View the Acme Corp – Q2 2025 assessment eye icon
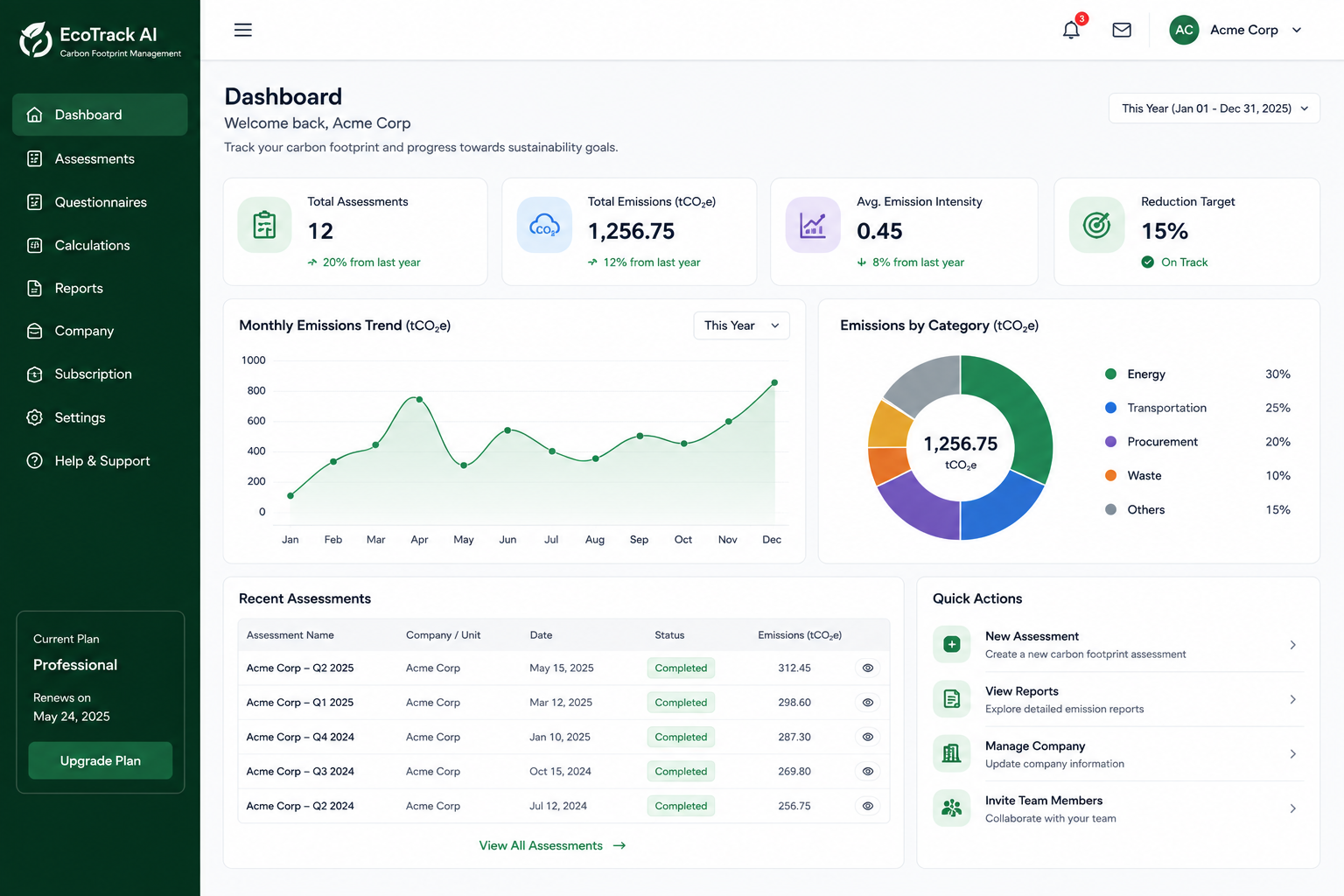This screenshot has height=896, width=1344. pos(868,668)
